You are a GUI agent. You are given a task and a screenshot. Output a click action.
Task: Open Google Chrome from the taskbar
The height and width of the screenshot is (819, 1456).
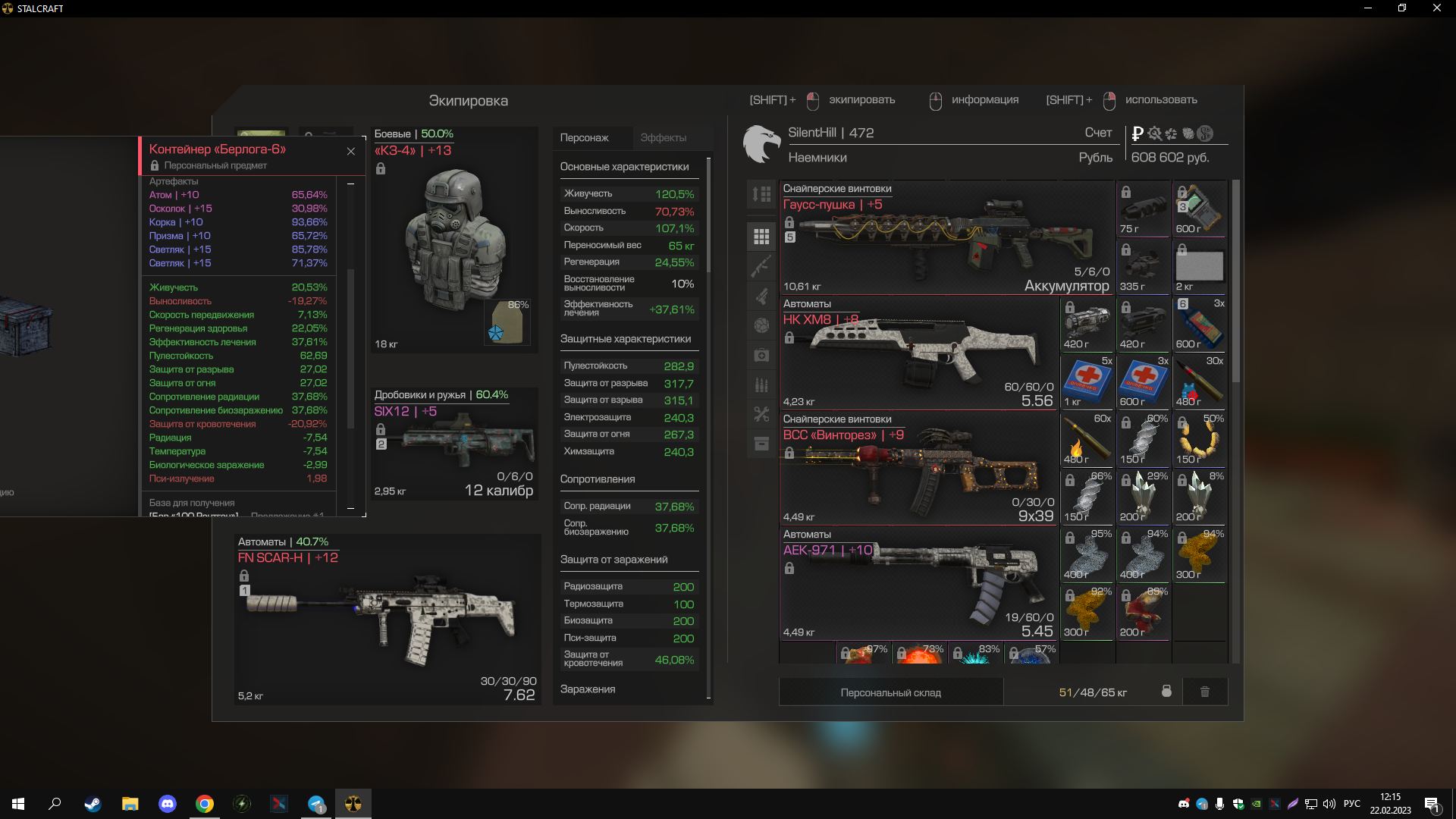click(204, 804)
